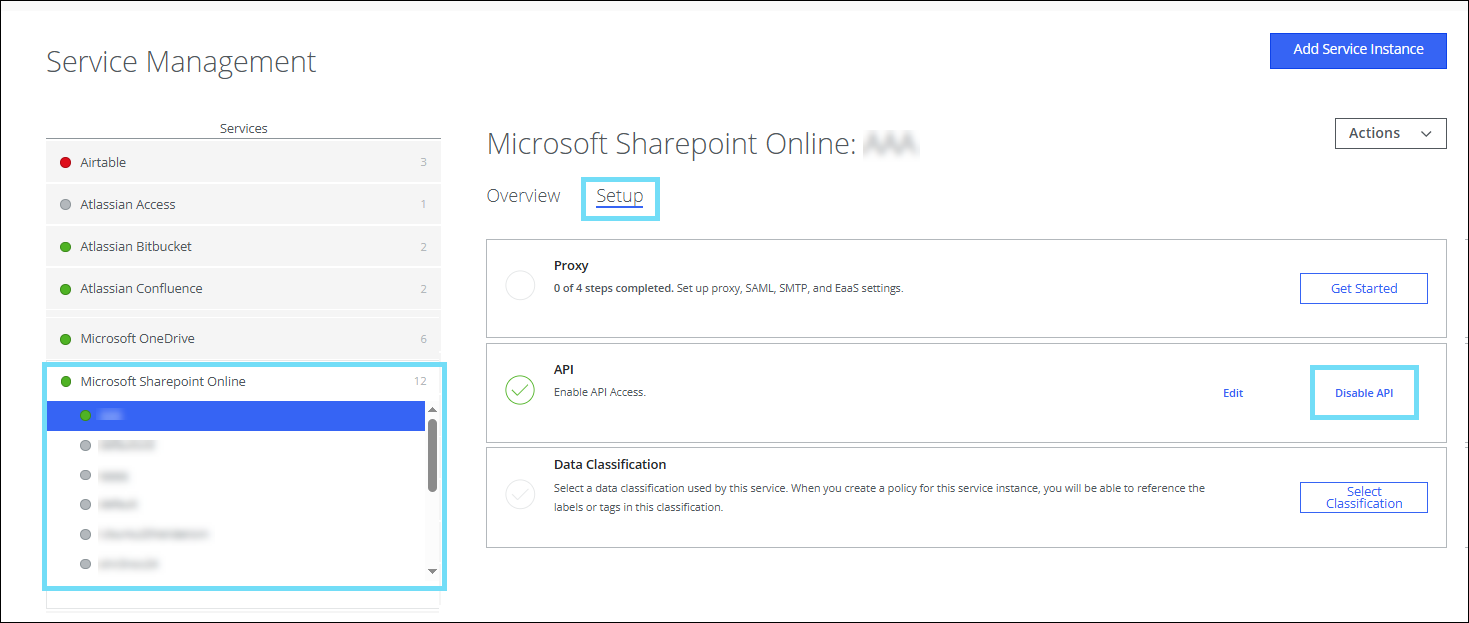Expand the Microsoft Sharepoint Online service list

[163, 381]
